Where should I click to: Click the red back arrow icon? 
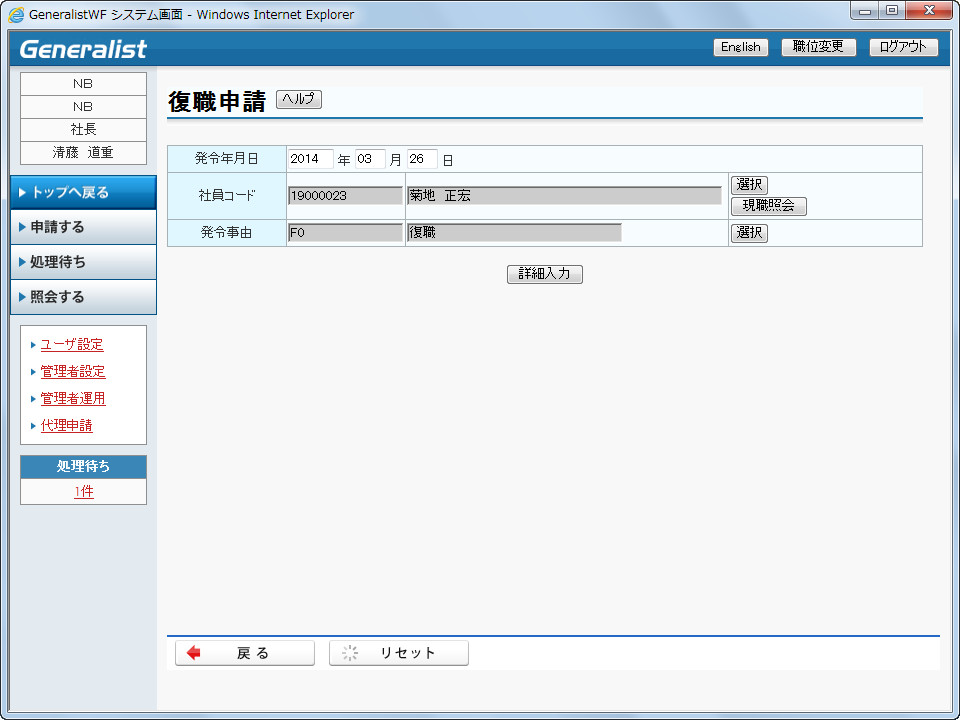[193, 653]
